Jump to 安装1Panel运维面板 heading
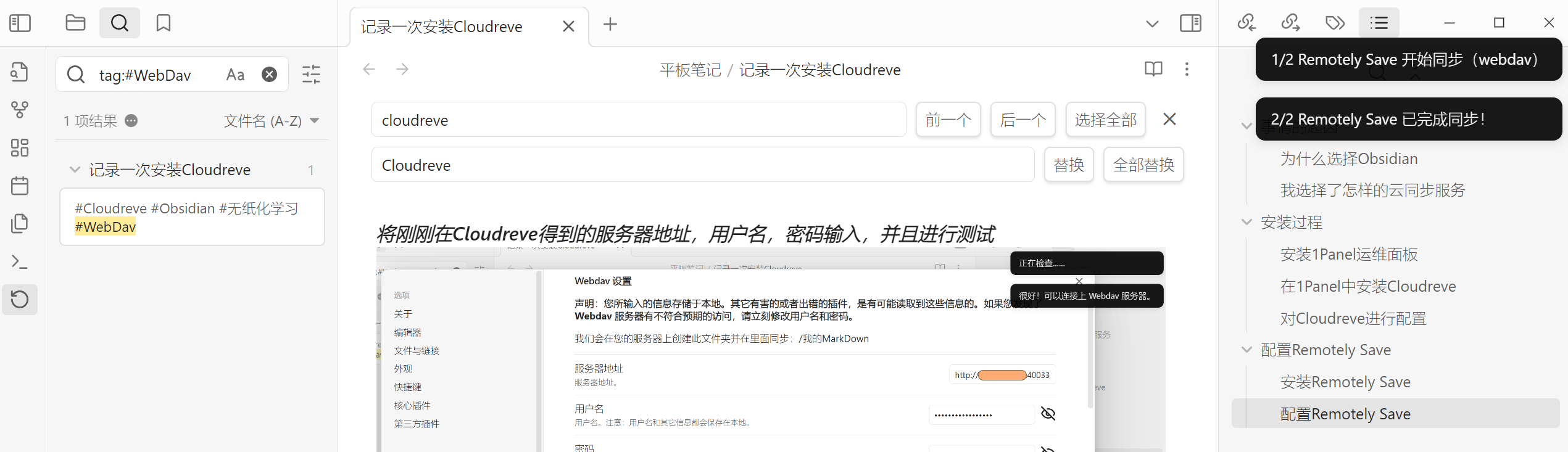Screen dimensions: 1568x452 pos(1349,254)
